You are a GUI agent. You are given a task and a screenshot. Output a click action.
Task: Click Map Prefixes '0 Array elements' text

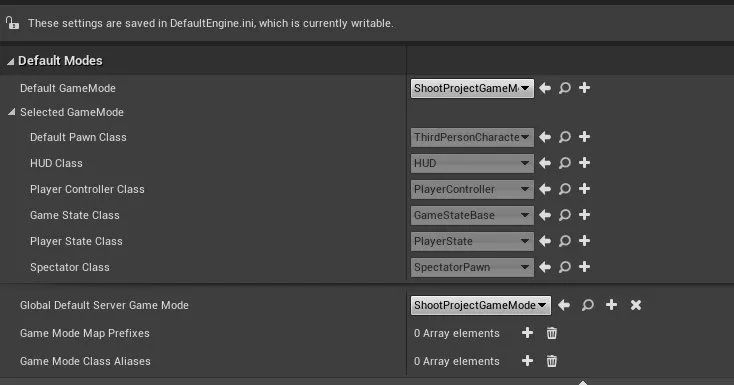tap(457, 333)
